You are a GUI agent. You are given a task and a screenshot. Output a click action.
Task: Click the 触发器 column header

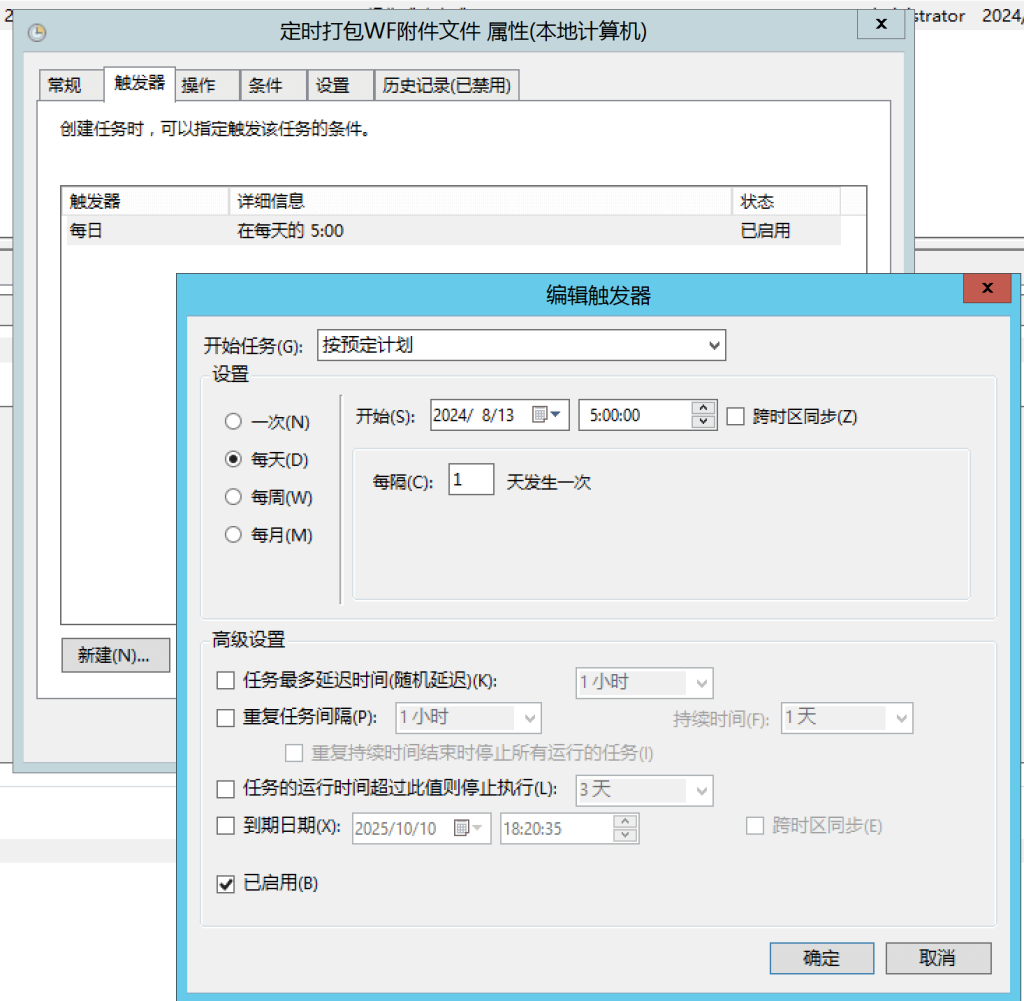(146, 201)
